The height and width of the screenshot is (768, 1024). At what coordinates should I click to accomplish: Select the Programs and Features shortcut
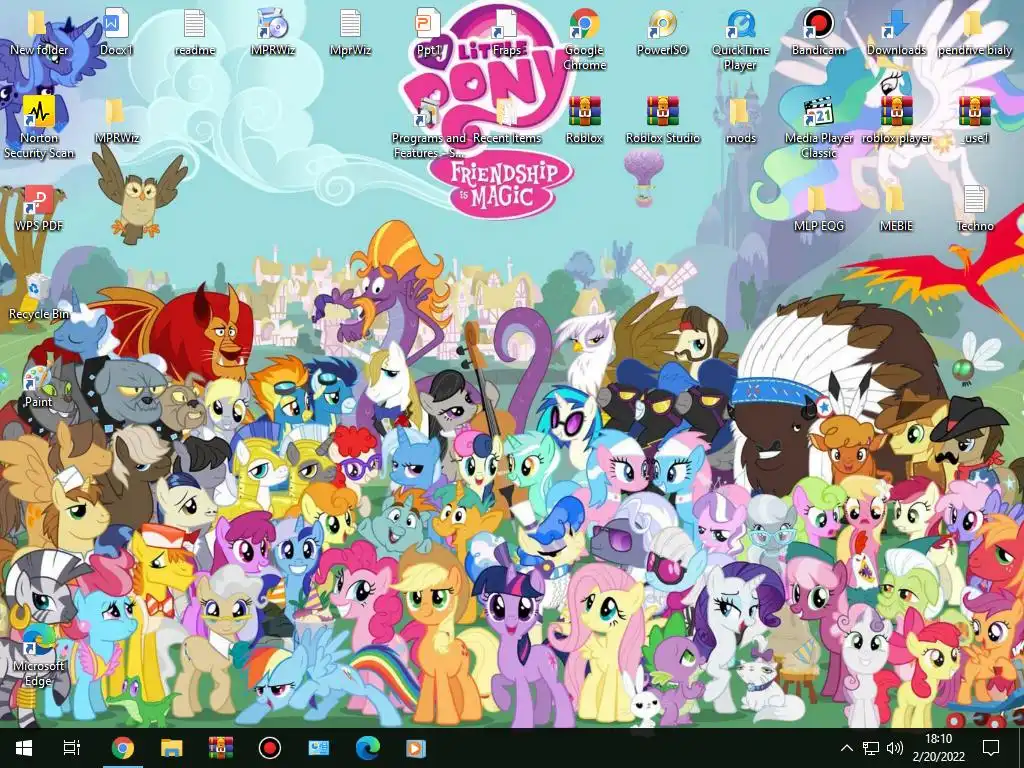428,127
